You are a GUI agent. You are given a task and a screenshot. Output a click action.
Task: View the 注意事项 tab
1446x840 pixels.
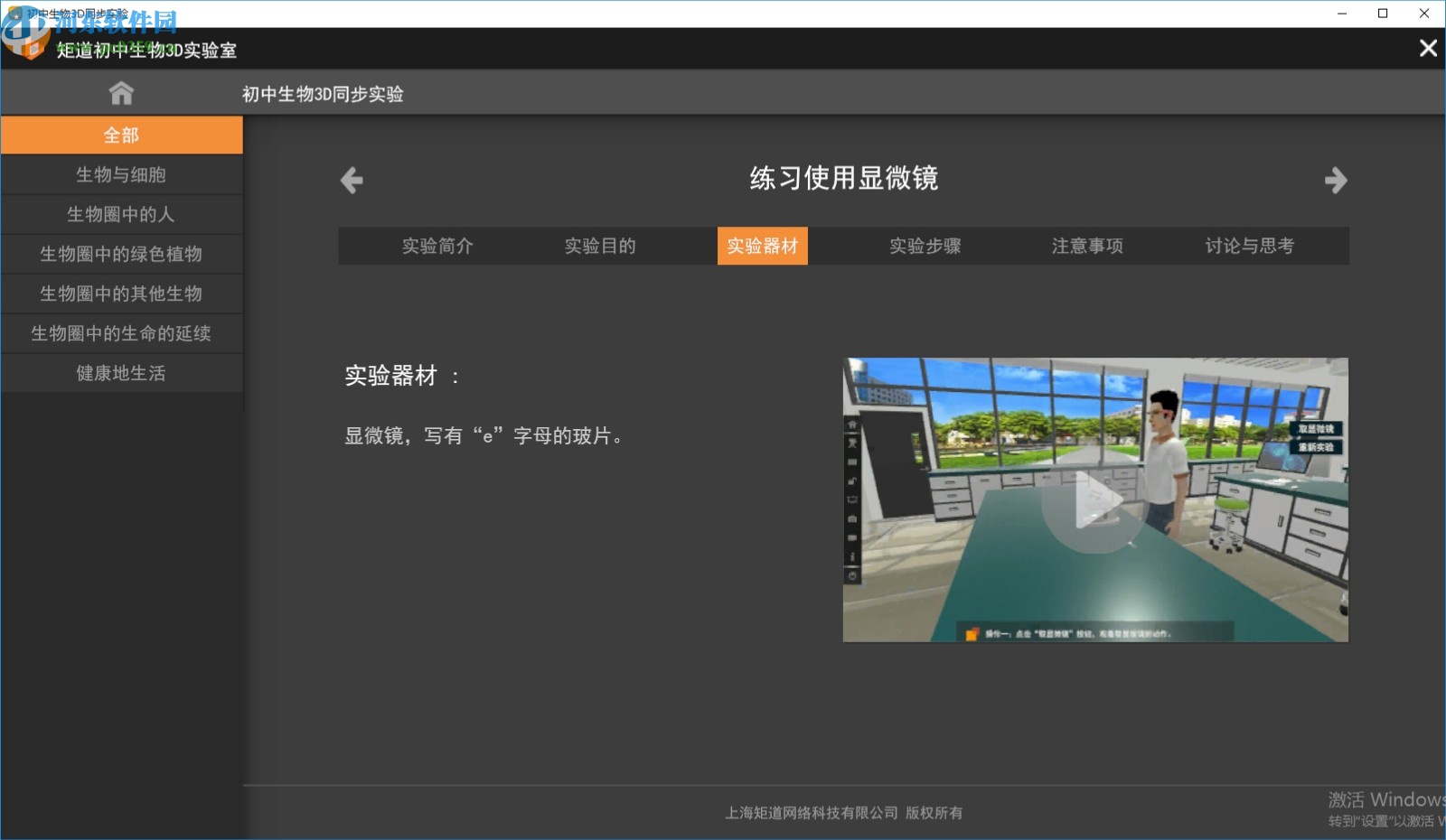(x=1087, y=247)
